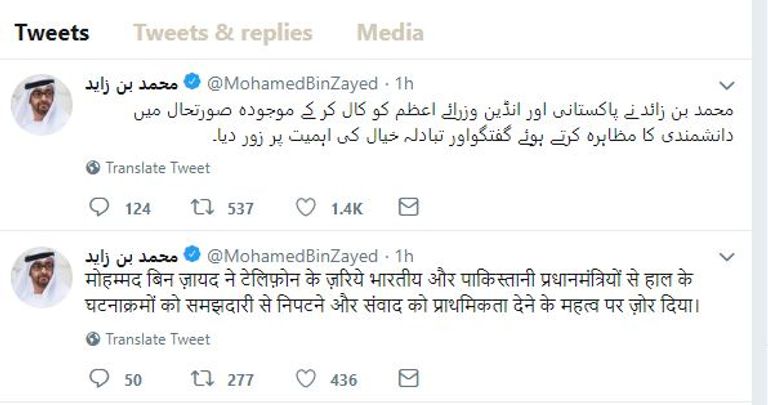
Task: Open the Media tab
Action: (390, 32)
